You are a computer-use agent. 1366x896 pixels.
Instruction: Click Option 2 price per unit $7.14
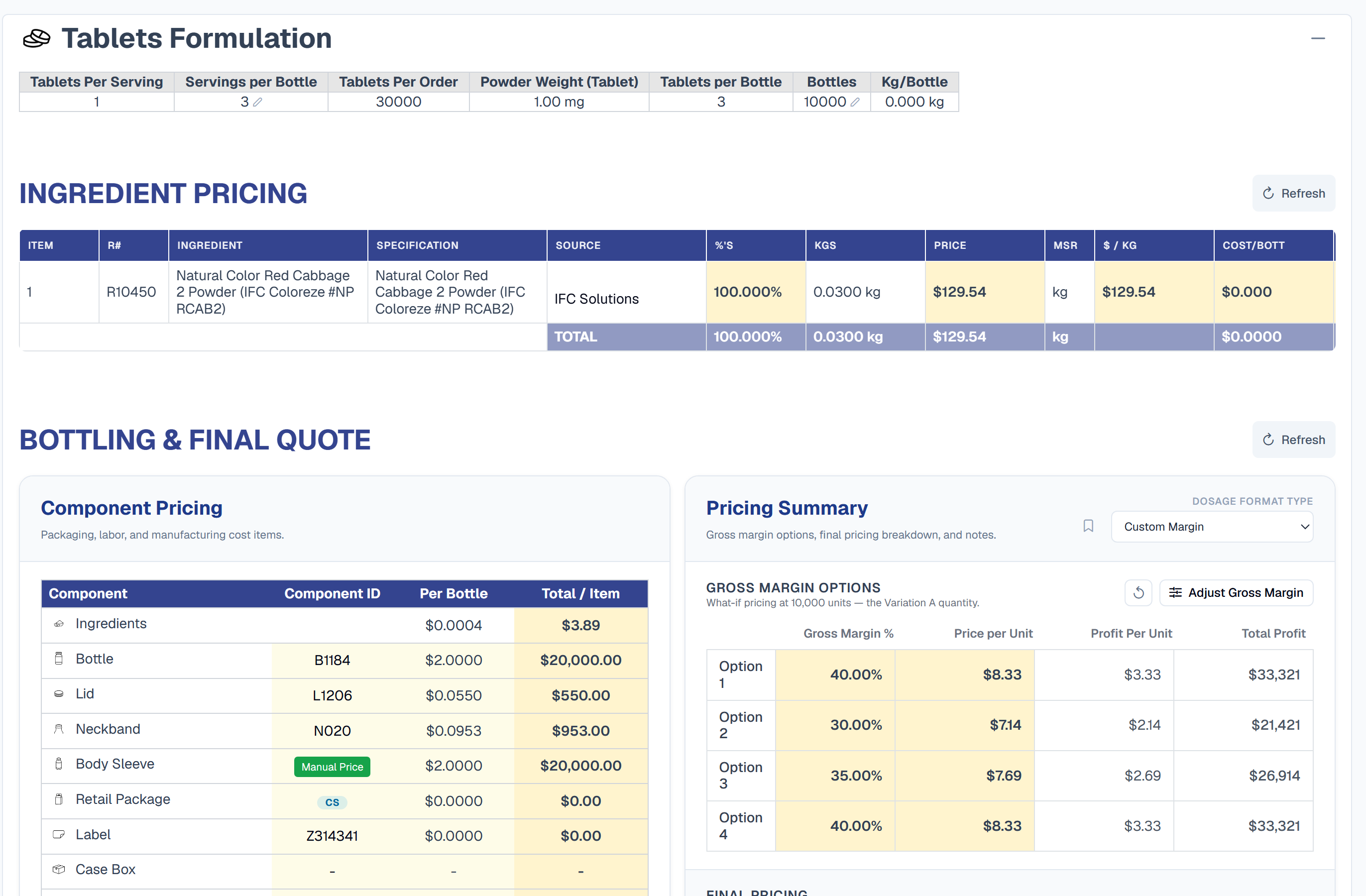click(964, 725)
